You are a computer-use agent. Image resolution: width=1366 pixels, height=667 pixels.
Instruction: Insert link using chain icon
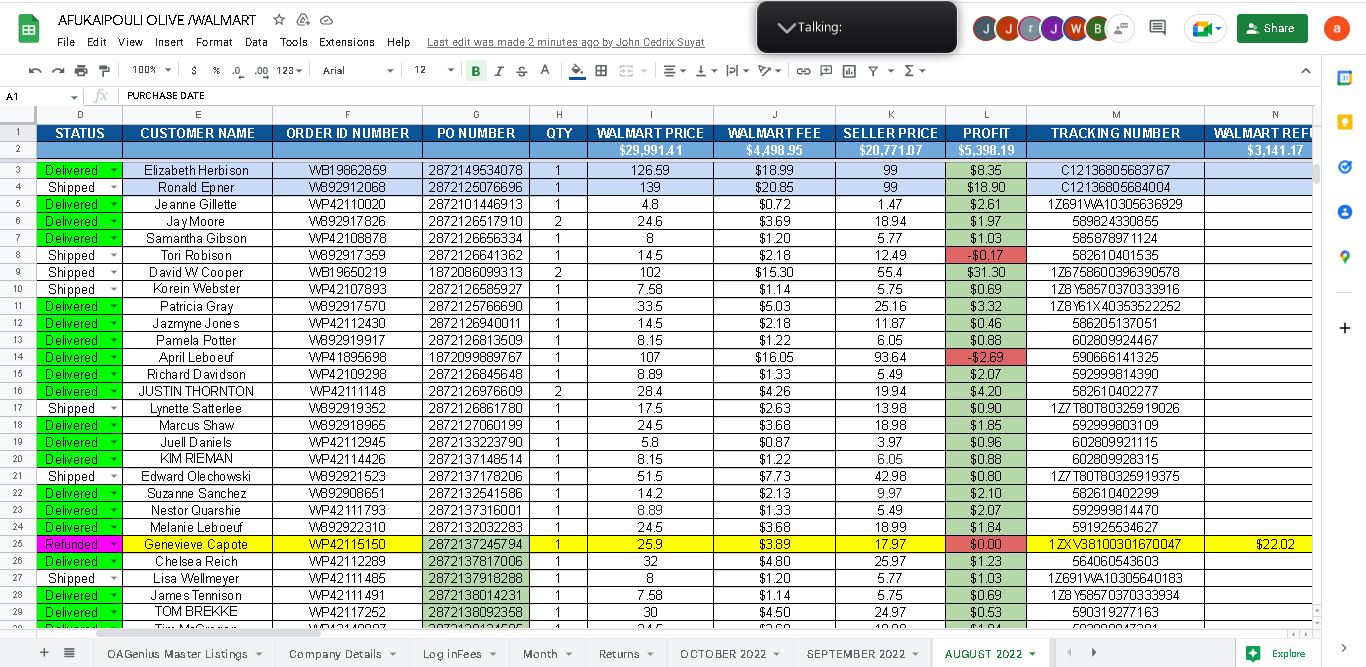point(803,71)
